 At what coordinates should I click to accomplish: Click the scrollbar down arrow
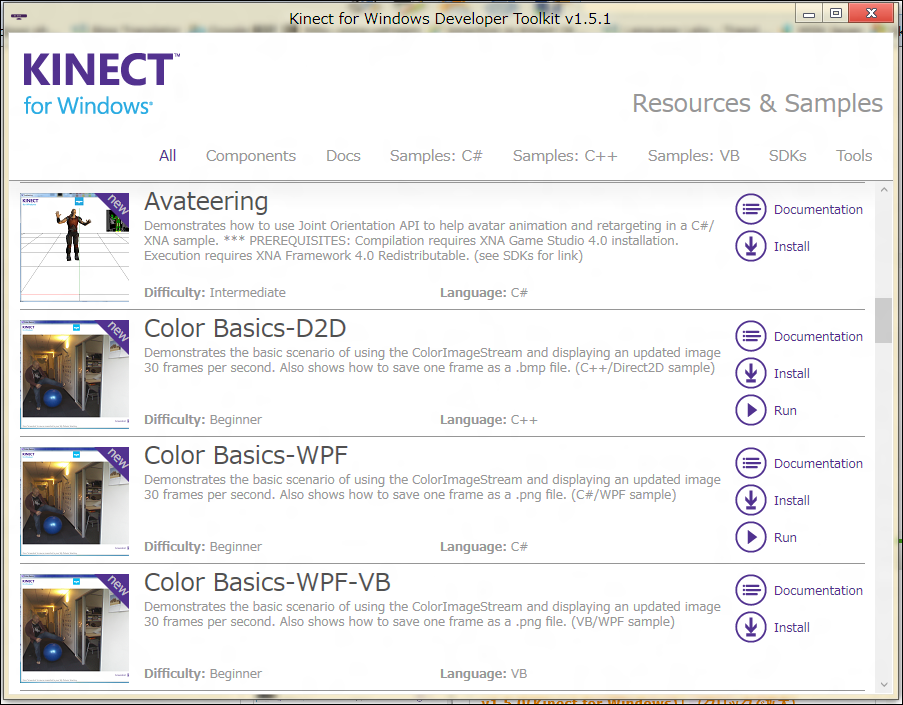tap(884, 684)
